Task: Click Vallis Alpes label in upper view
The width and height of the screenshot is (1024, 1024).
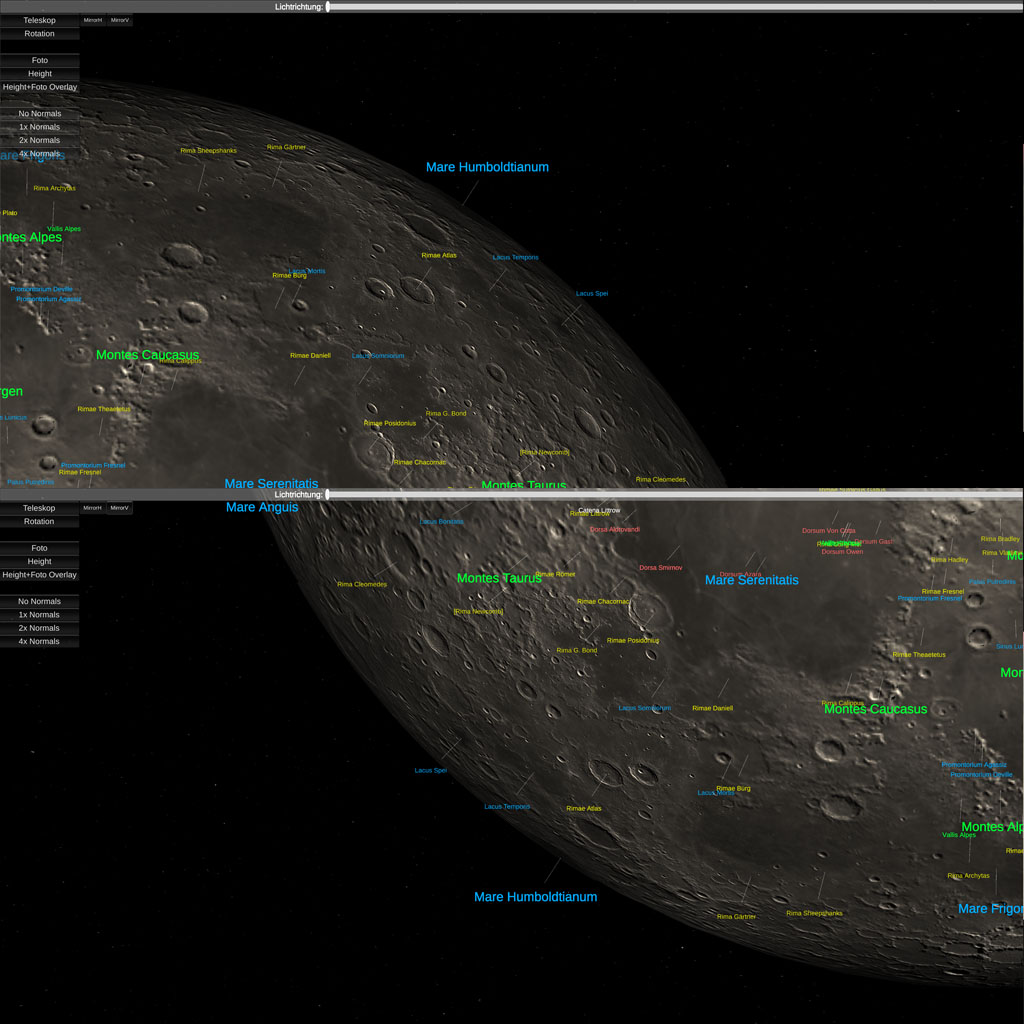Action: (x=64, y=229)
